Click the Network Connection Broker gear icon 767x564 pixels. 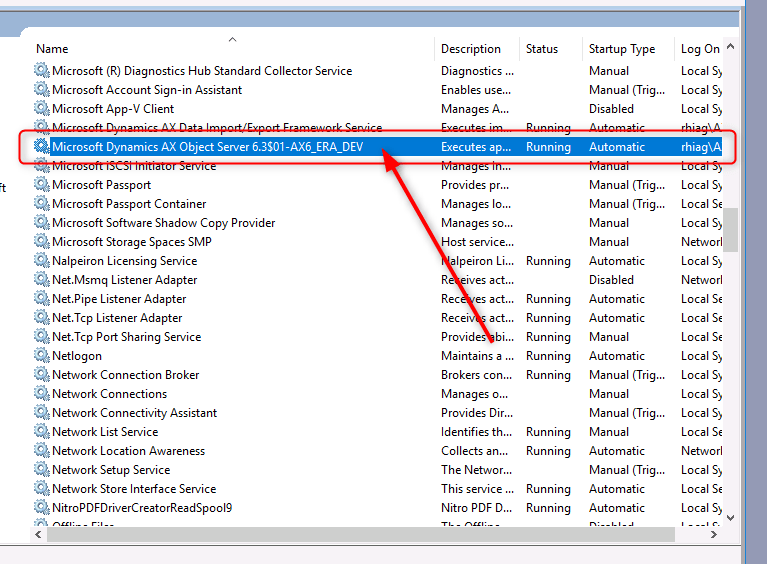click(x=41, y=375)
